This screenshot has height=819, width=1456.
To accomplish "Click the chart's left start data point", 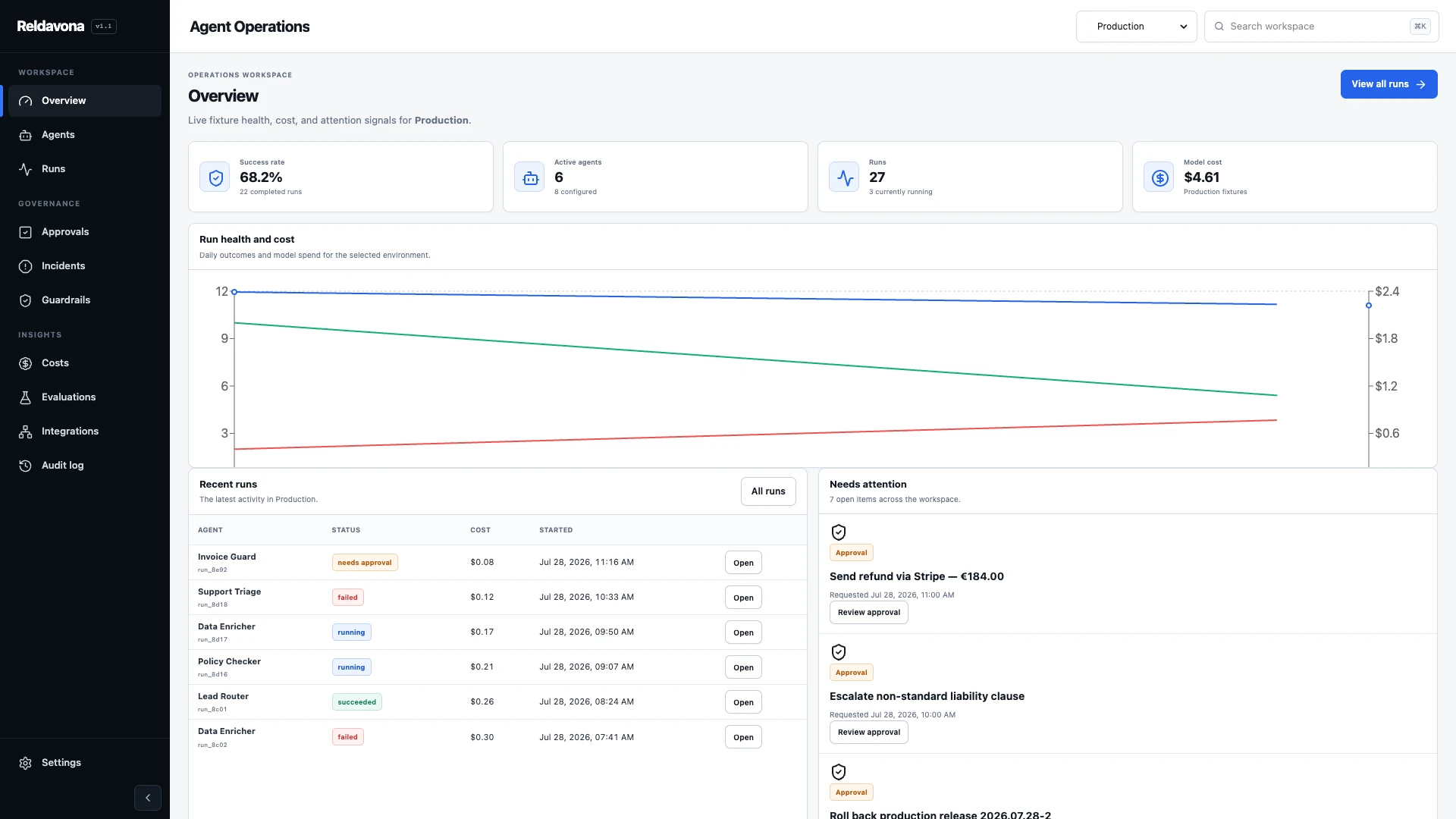I will (x=234, y=292).
